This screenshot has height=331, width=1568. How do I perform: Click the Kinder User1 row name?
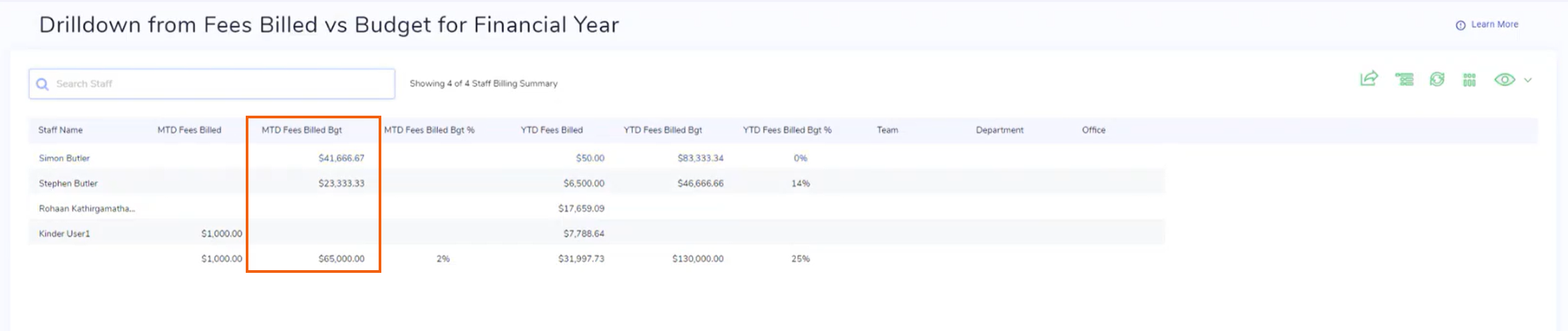[64, 234]
